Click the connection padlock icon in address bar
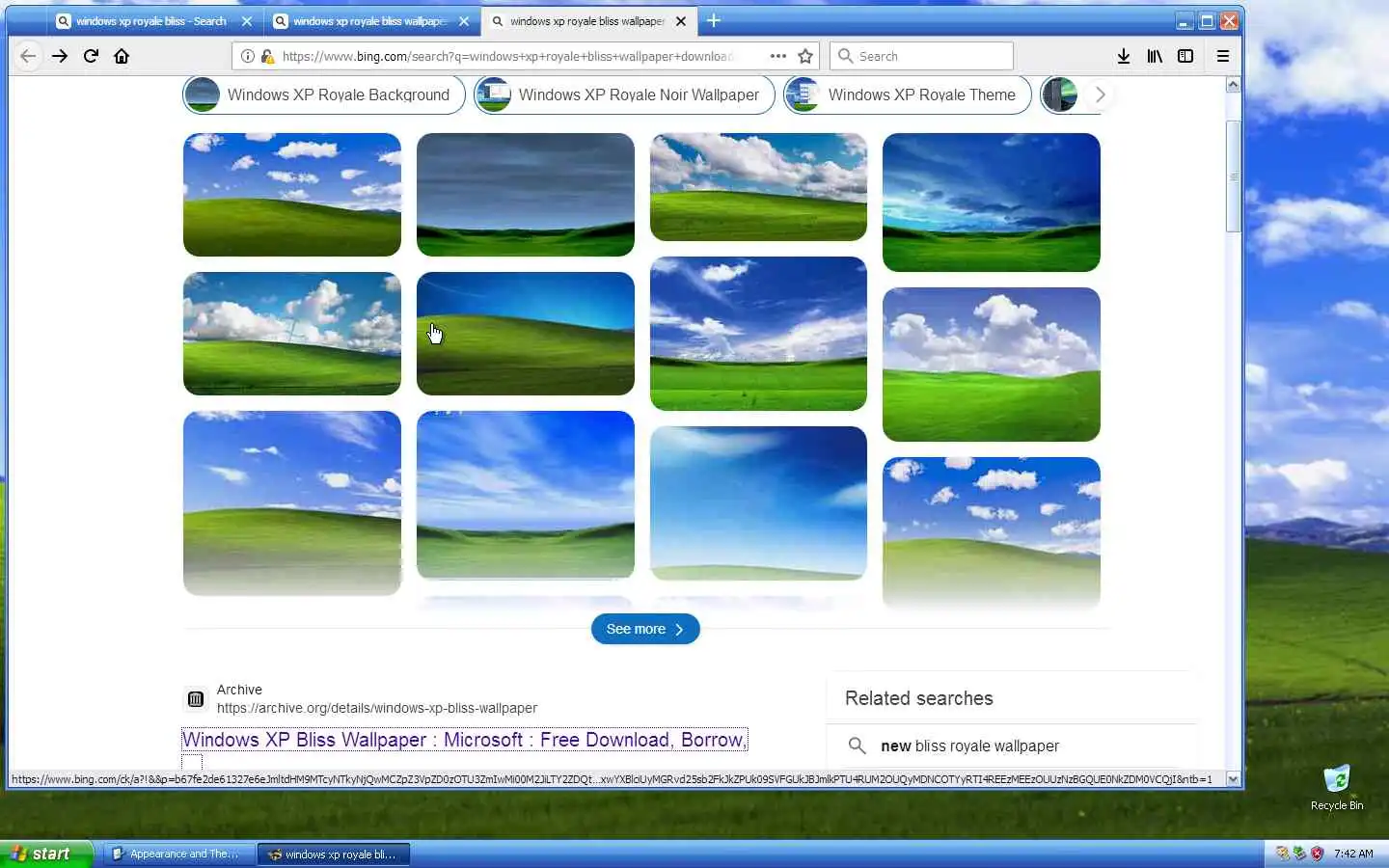The image size is (1389, 868). click(267, 56)
